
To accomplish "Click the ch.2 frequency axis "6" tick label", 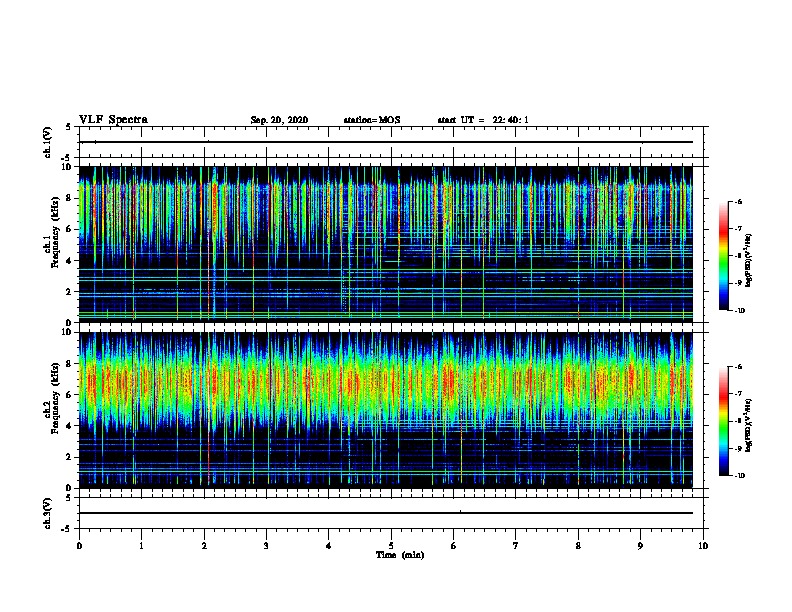I will coord(70,395).
